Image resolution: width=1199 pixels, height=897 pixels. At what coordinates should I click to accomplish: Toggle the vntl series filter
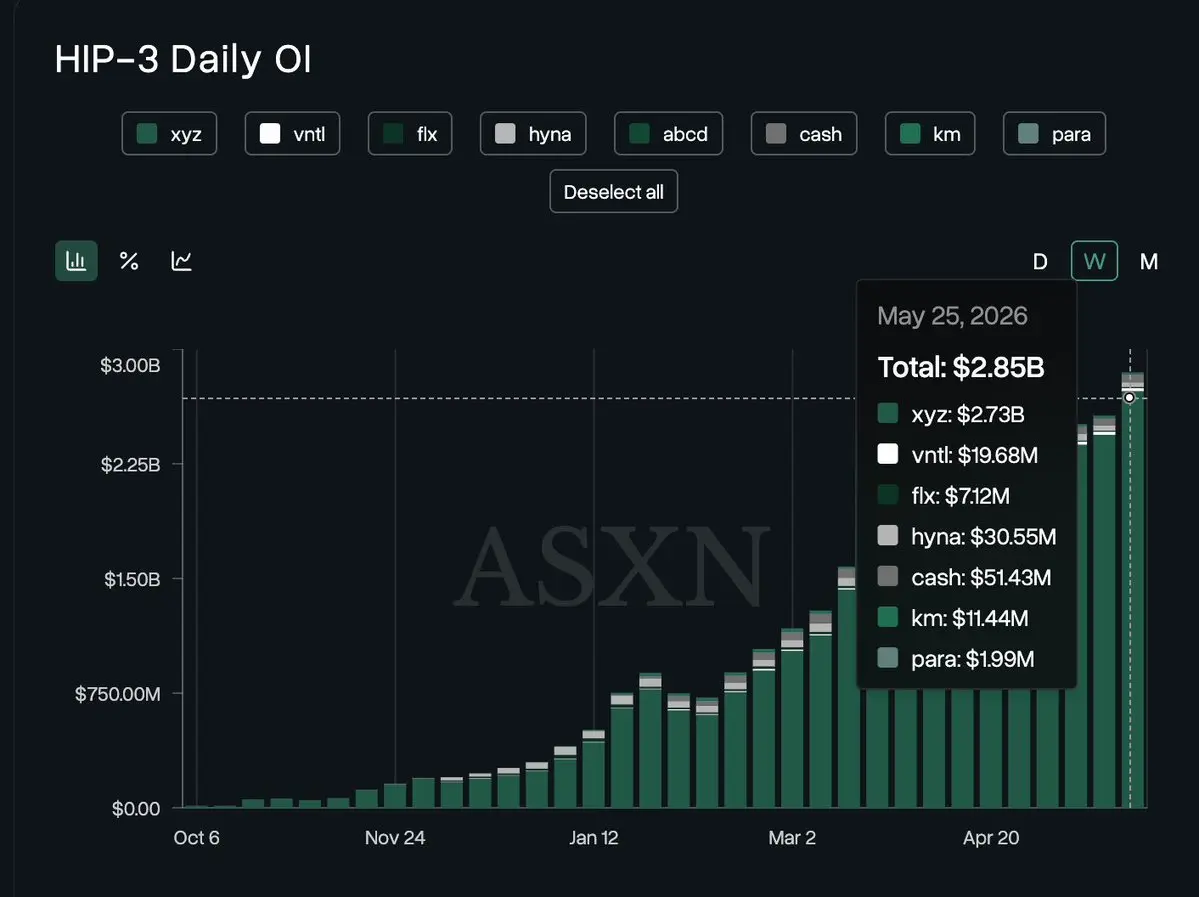[292, 134]
